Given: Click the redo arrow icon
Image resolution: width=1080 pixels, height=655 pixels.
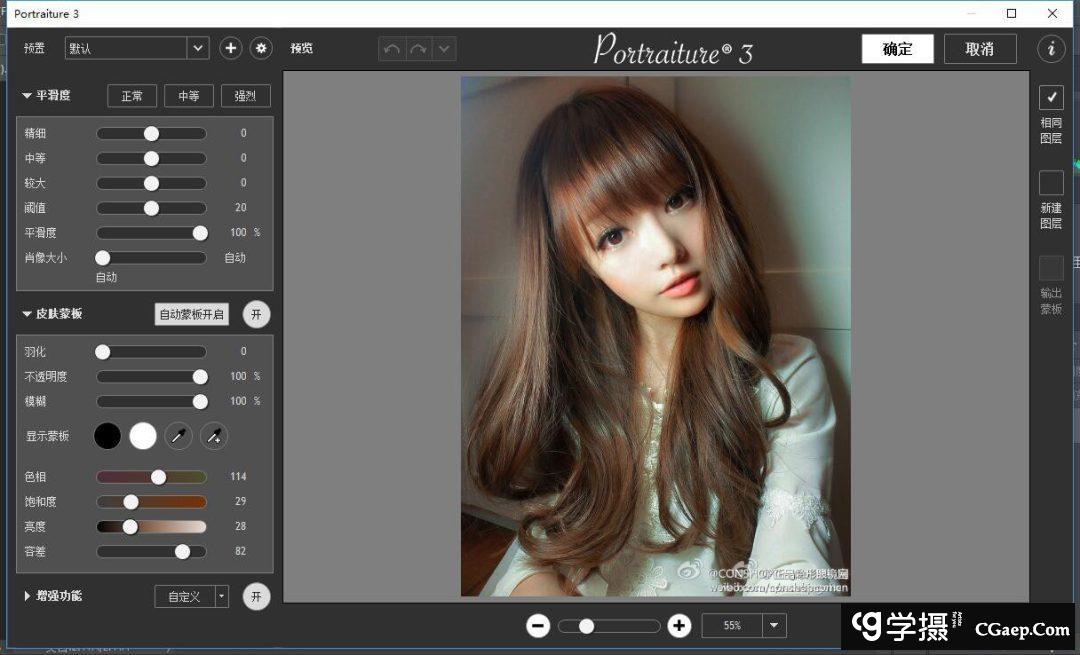Looking at the screenshot, I should tap(418, 49).
